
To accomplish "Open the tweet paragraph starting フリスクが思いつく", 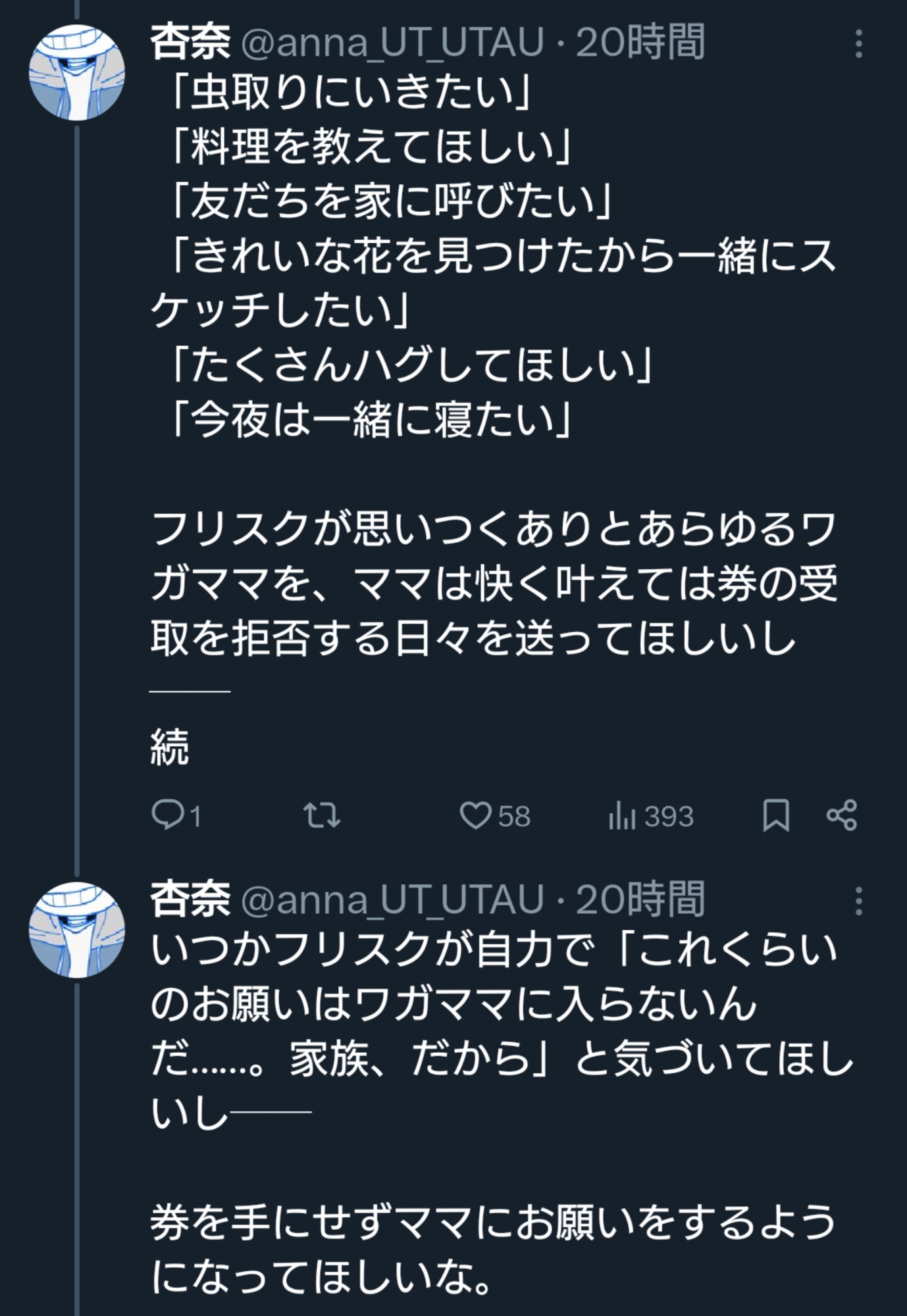I will pos(494,583).
